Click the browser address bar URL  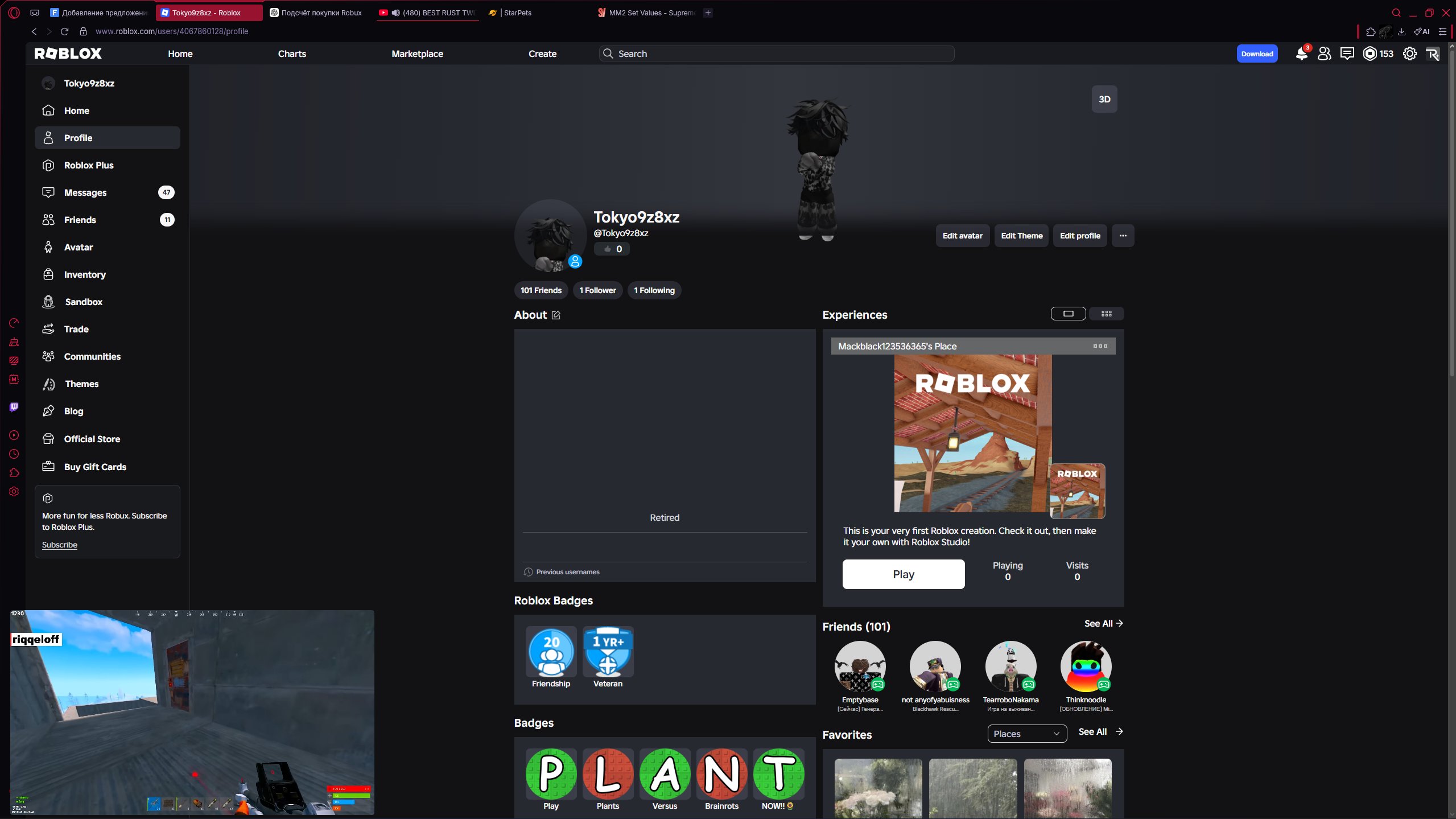[172, 31]
